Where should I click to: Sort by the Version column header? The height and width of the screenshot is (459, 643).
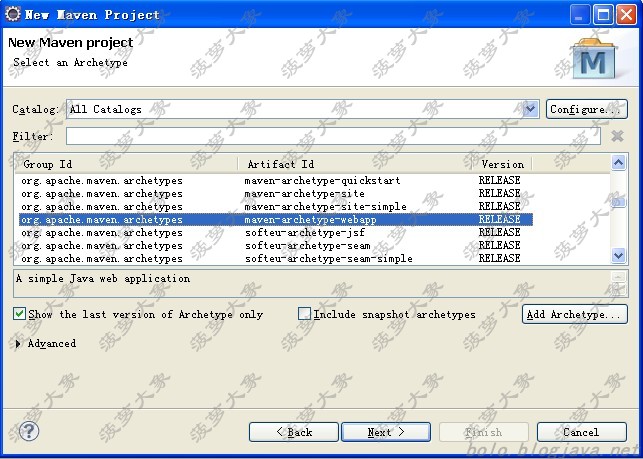[502, 164]
